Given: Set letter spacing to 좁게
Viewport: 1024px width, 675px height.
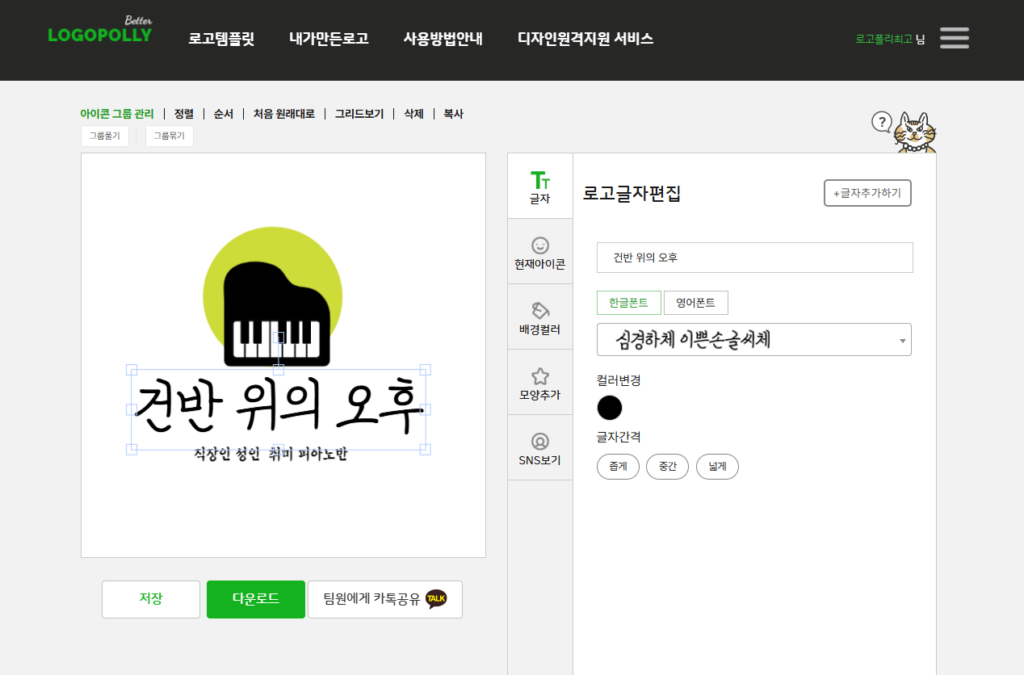Looking at the screenshot, I should (618, 467).
